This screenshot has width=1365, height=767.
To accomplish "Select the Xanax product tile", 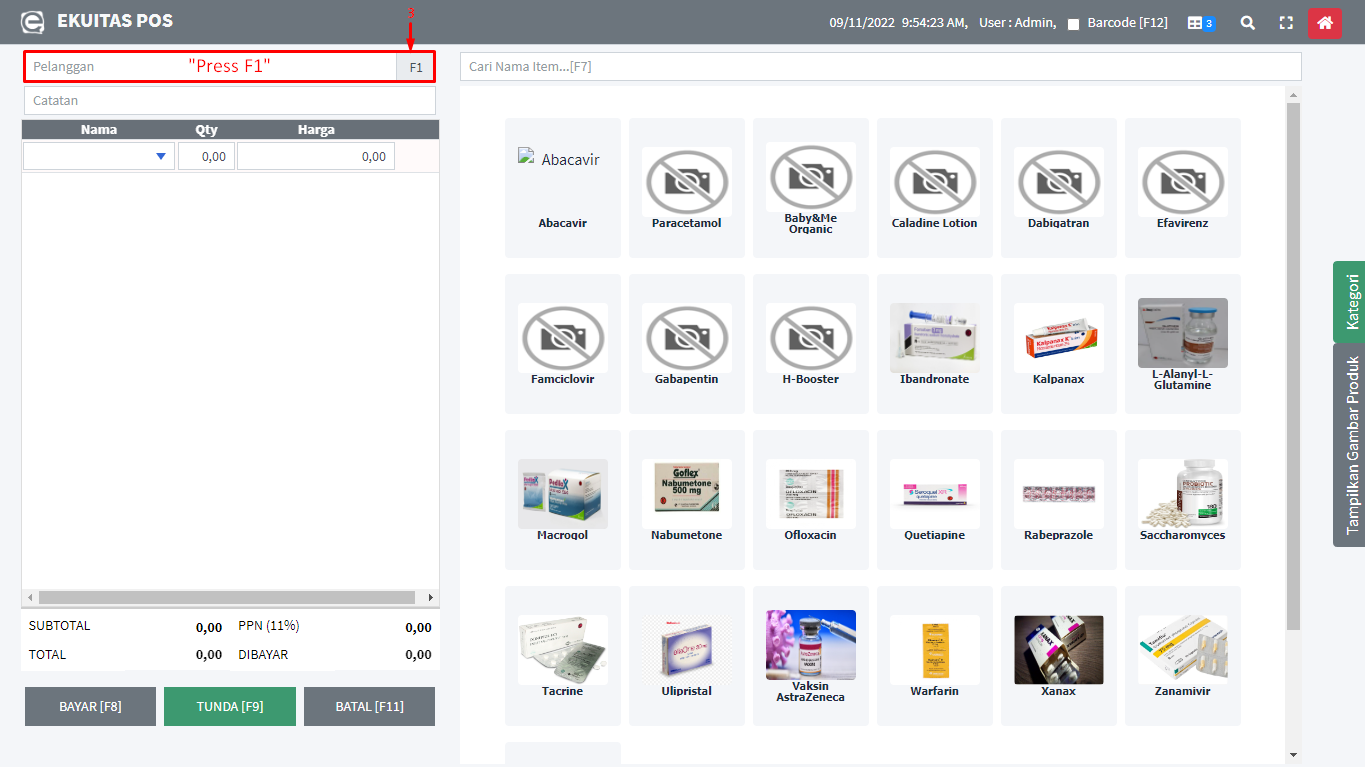I will (x=1058, y=655).
